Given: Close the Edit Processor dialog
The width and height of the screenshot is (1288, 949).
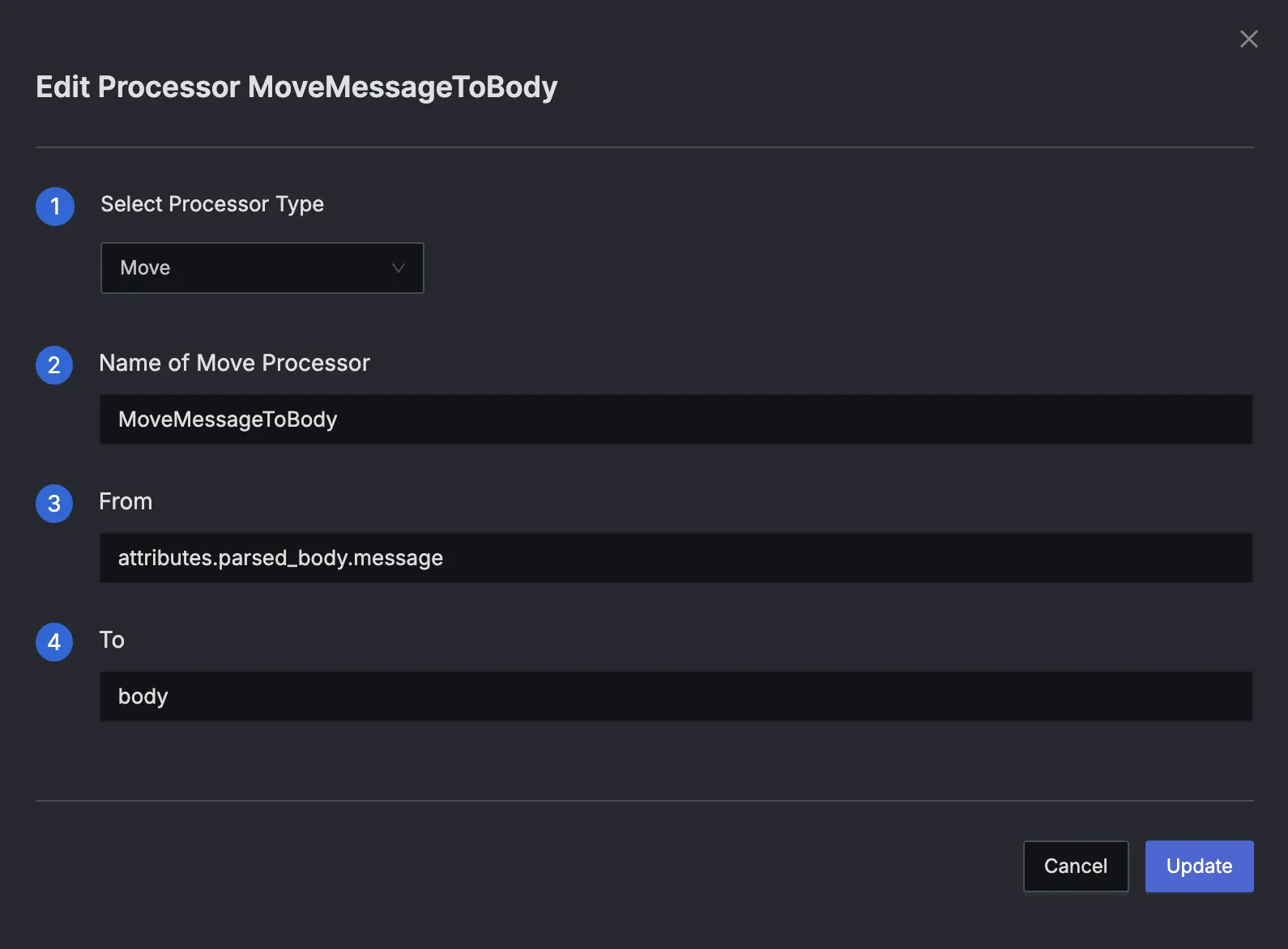Looking at the screenshot, I should coord(1248,39).
